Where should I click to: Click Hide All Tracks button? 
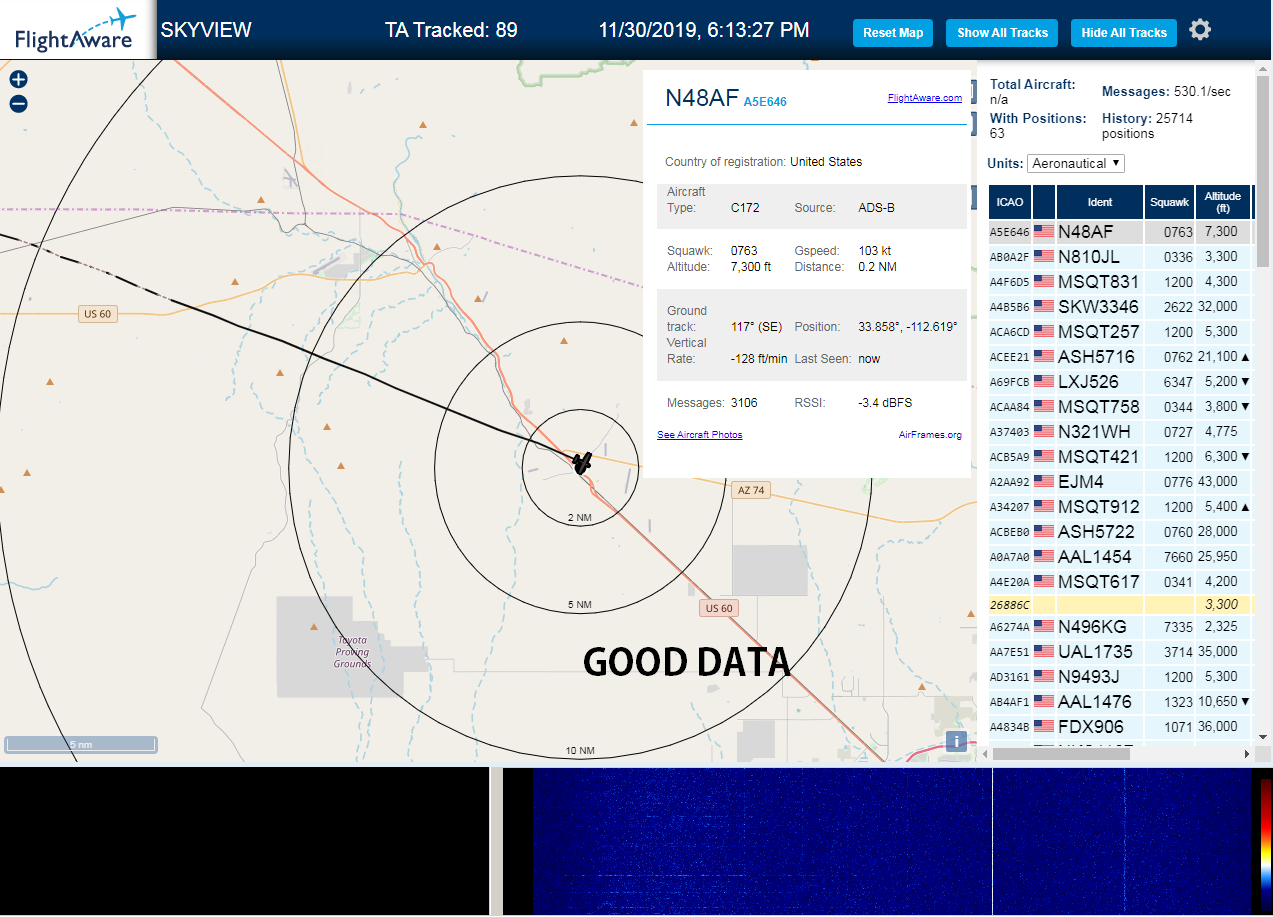[1124, 33]
